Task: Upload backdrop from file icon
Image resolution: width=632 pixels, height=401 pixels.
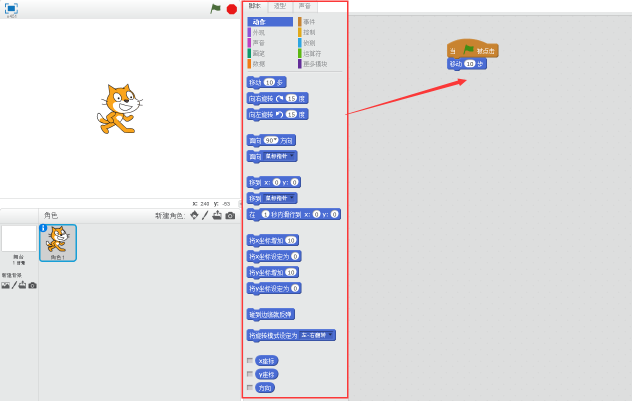Action: tap(23, 285)
